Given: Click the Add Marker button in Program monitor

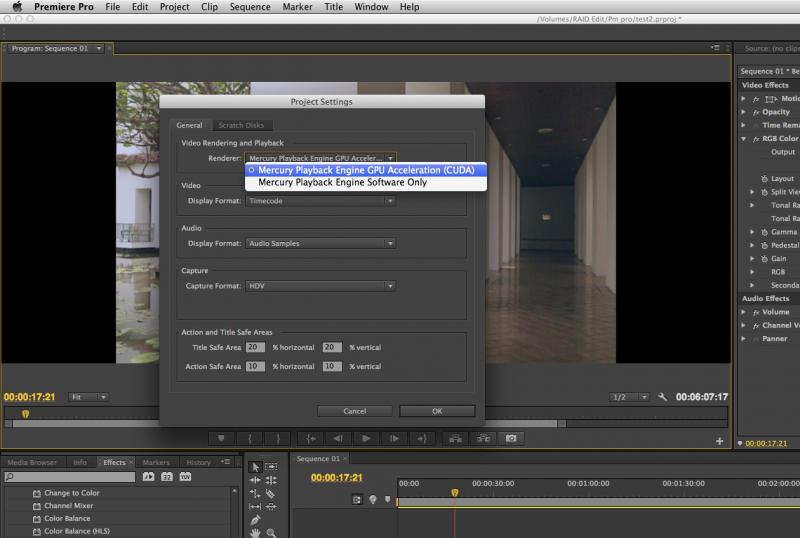Looking at the screenshot, I should 221,438.
